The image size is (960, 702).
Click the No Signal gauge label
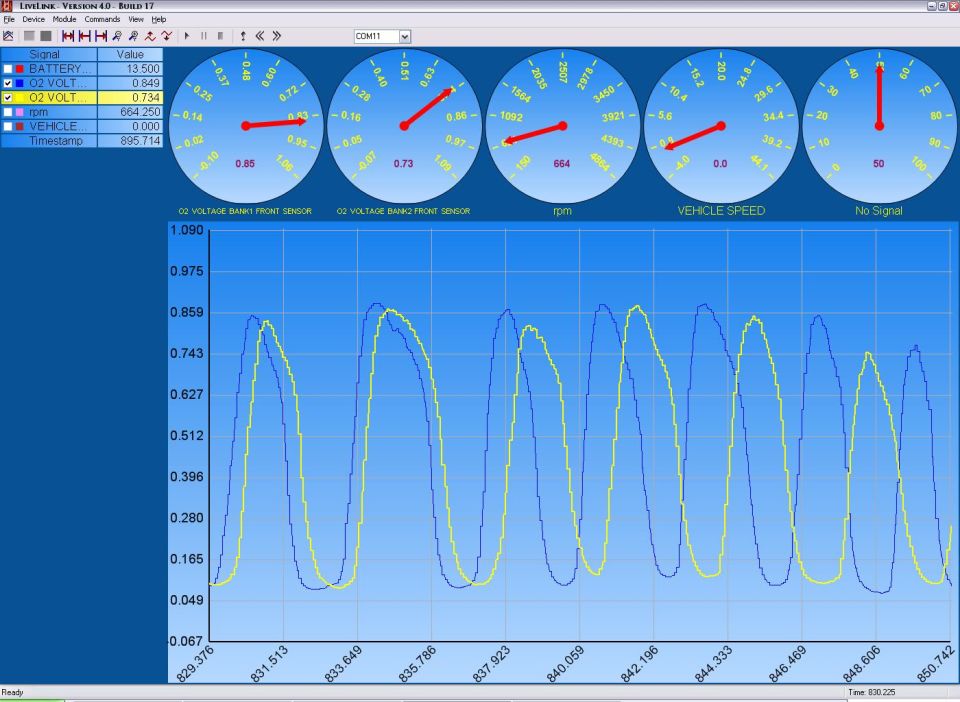(x=879, y=211)
